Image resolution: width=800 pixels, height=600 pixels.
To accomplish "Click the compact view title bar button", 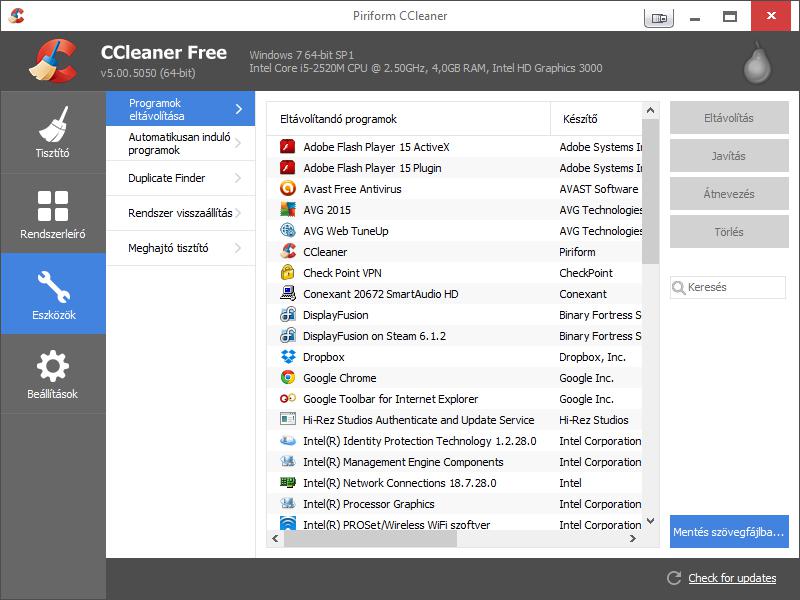I will pos(659,18).
